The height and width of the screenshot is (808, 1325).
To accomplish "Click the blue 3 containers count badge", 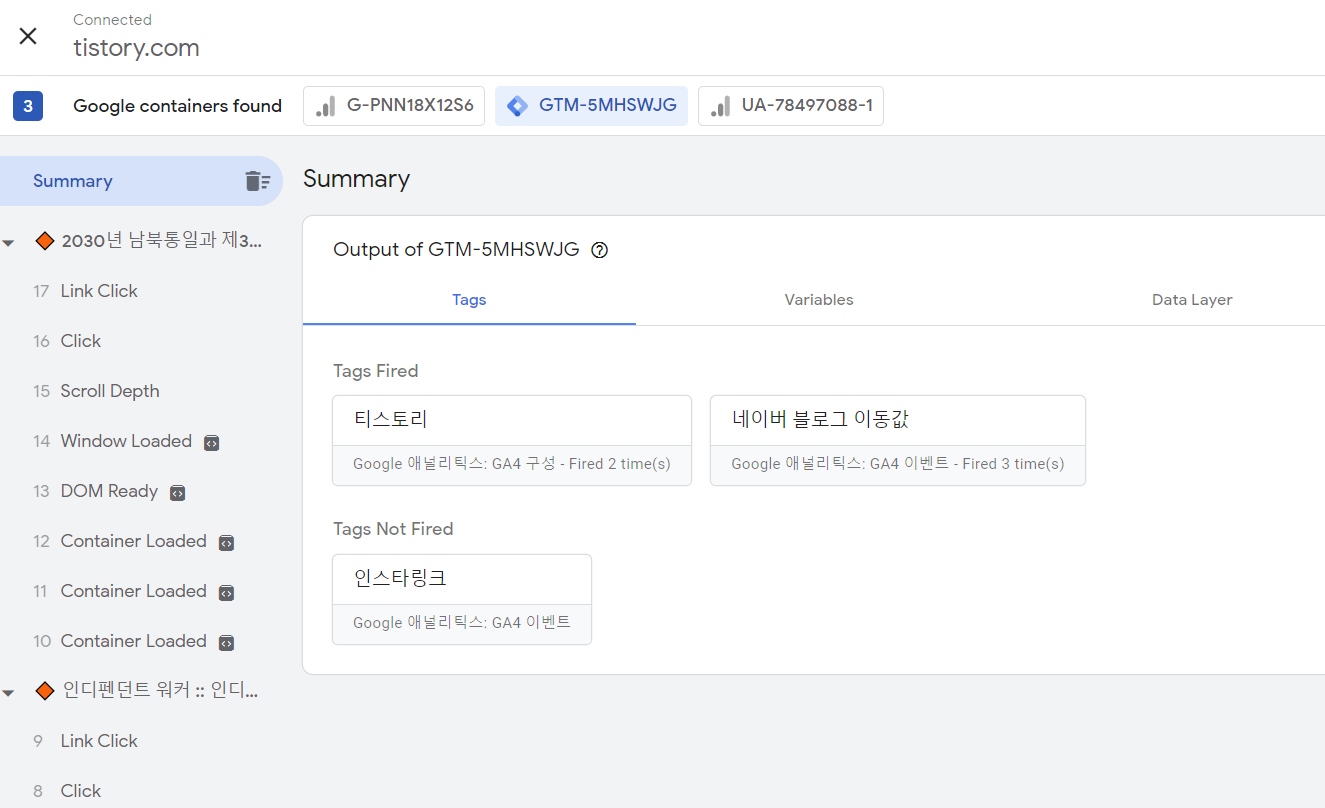I will point(28,106).
